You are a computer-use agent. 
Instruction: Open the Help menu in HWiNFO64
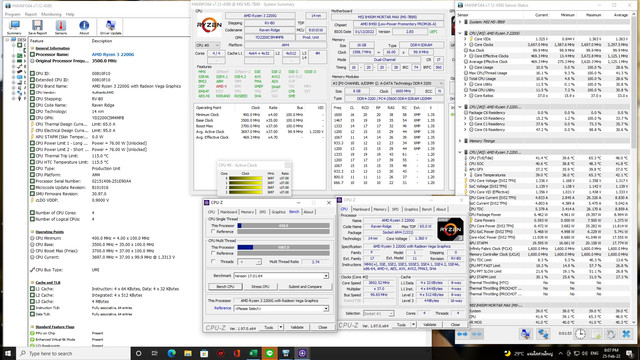point(70,14)
